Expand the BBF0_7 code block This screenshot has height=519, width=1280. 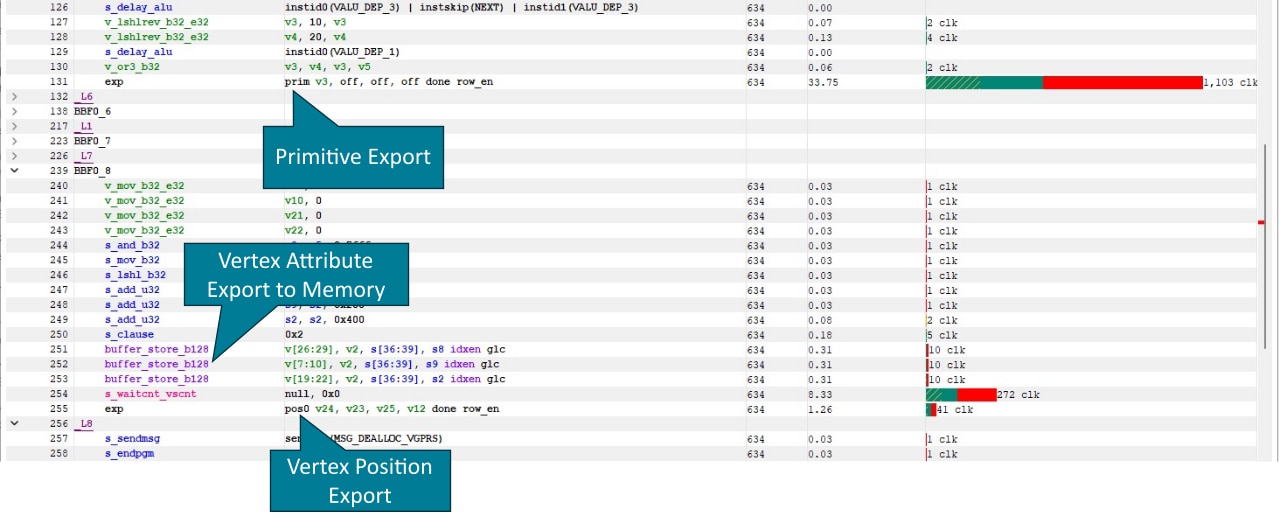14,141
